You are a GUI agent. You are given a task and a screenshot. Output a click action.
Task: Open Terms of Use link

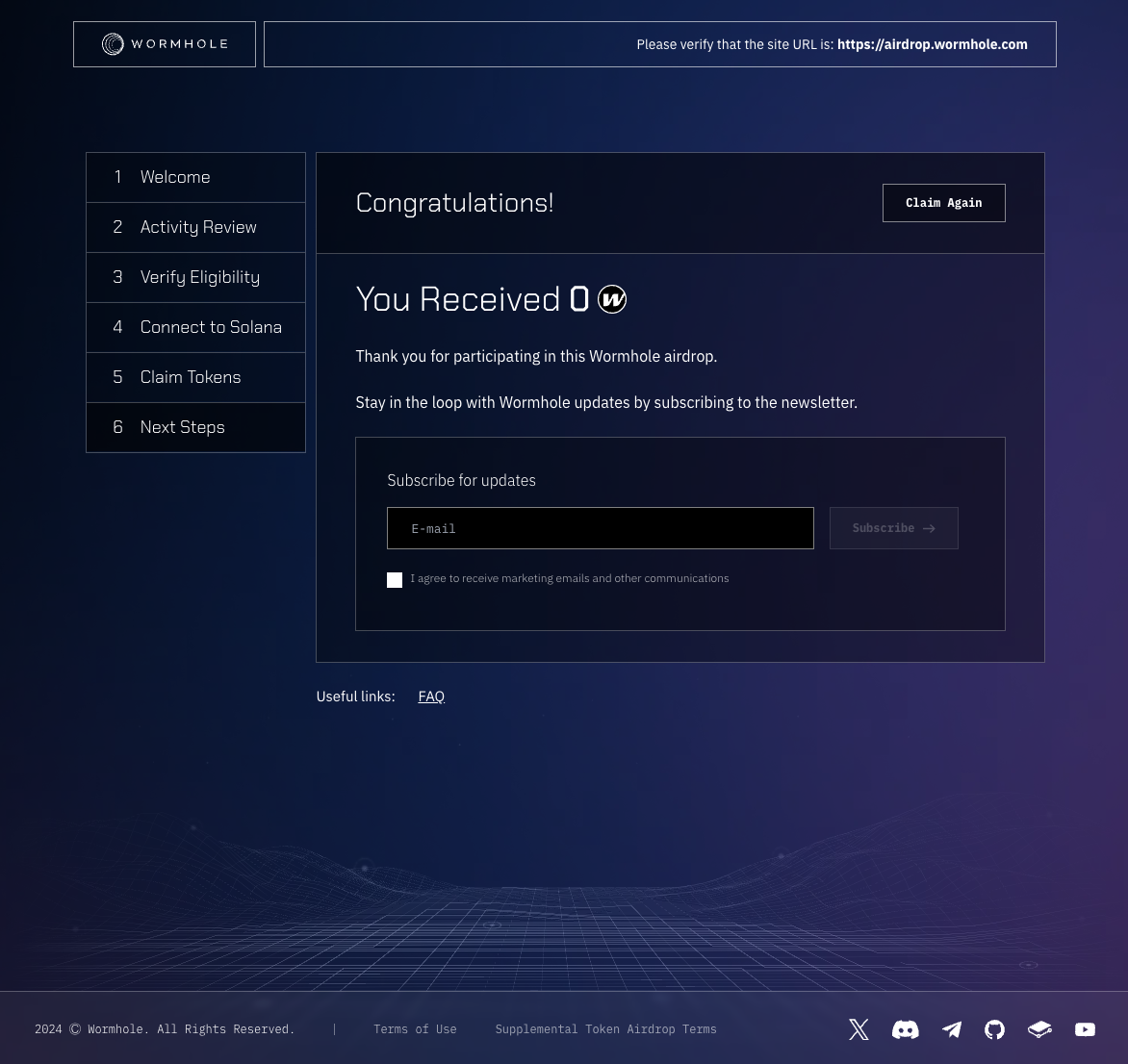(x=415, y=1028)
